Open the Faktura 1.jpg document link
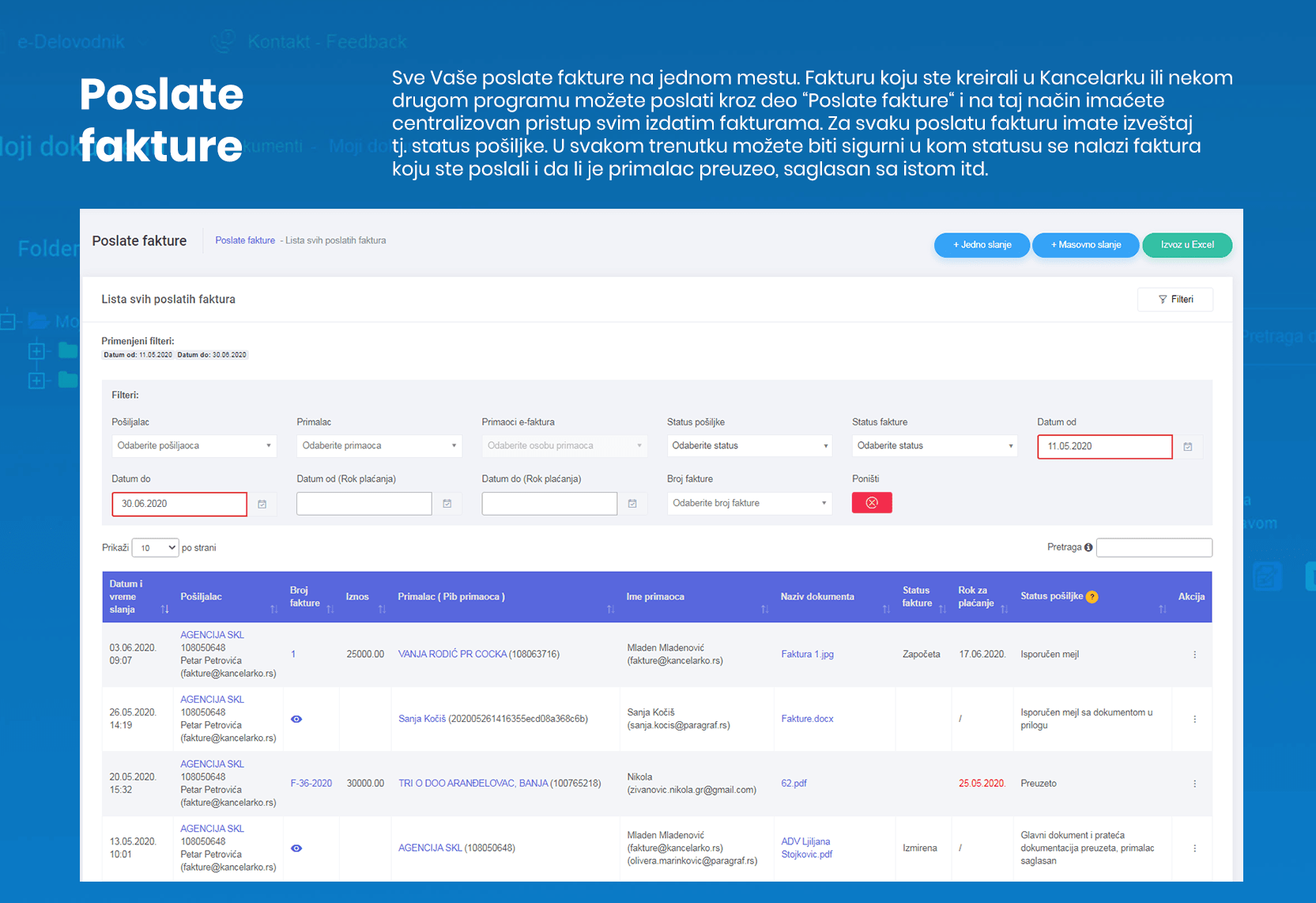 (807, 655)
